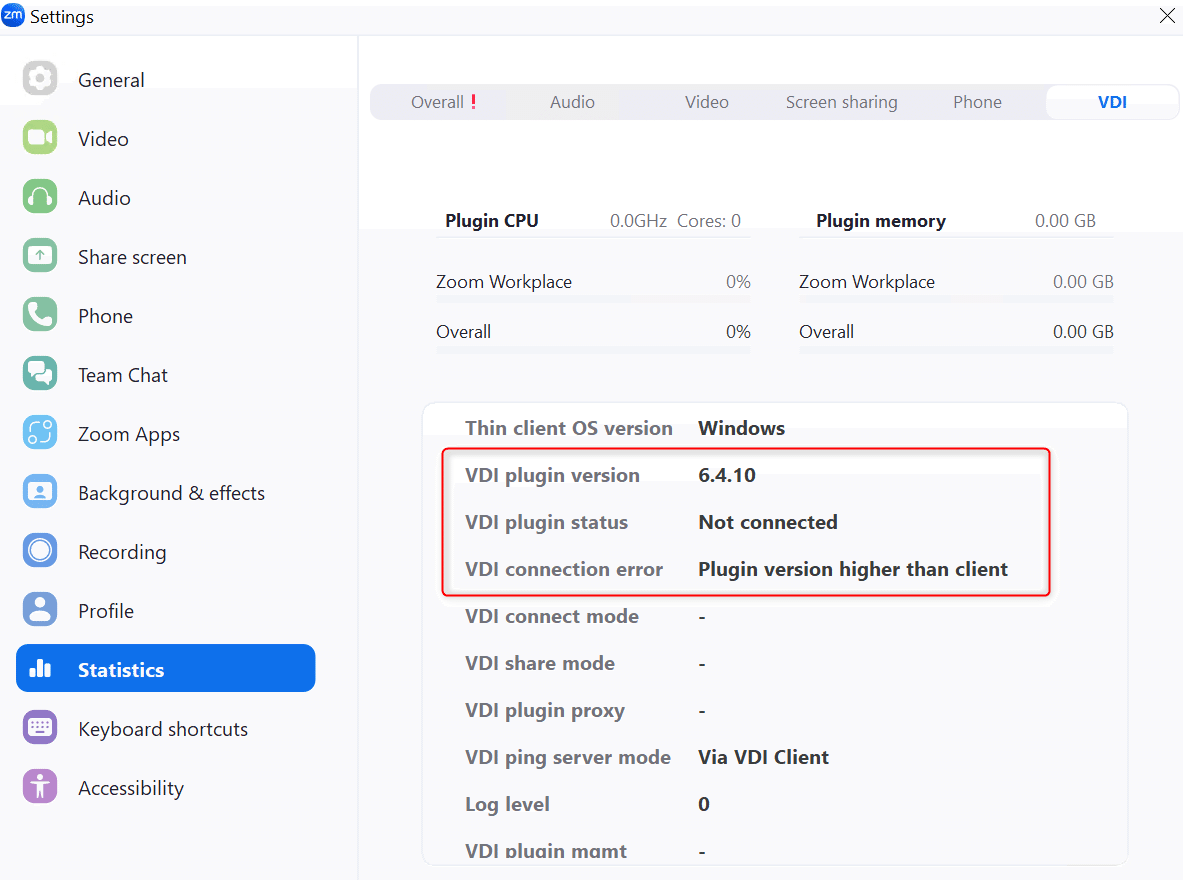Open the Phone statistics tab
The image size is (1183, 880).
[977, 102]
